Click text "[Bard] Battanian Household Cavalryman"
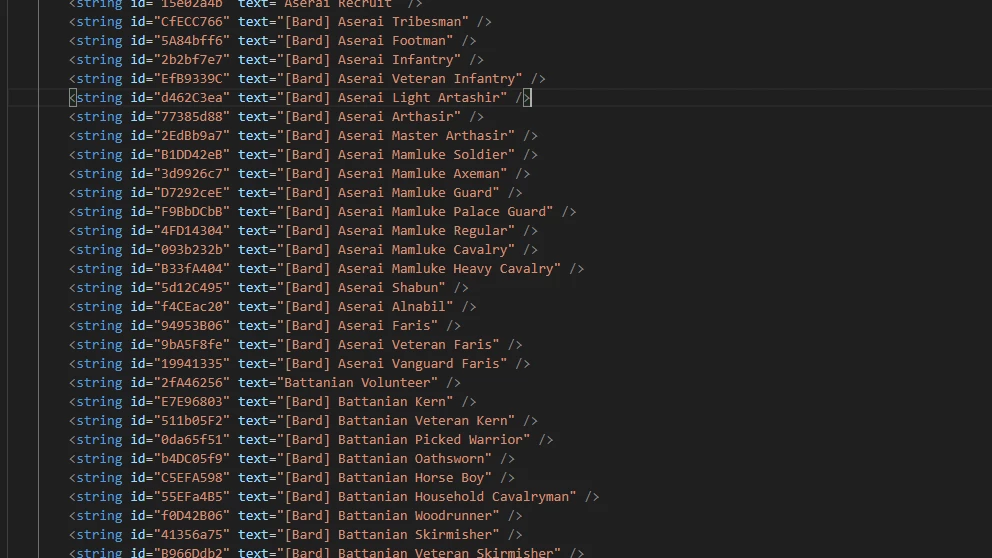The height and width of the screenshot is (558, 992). (427, 496)
